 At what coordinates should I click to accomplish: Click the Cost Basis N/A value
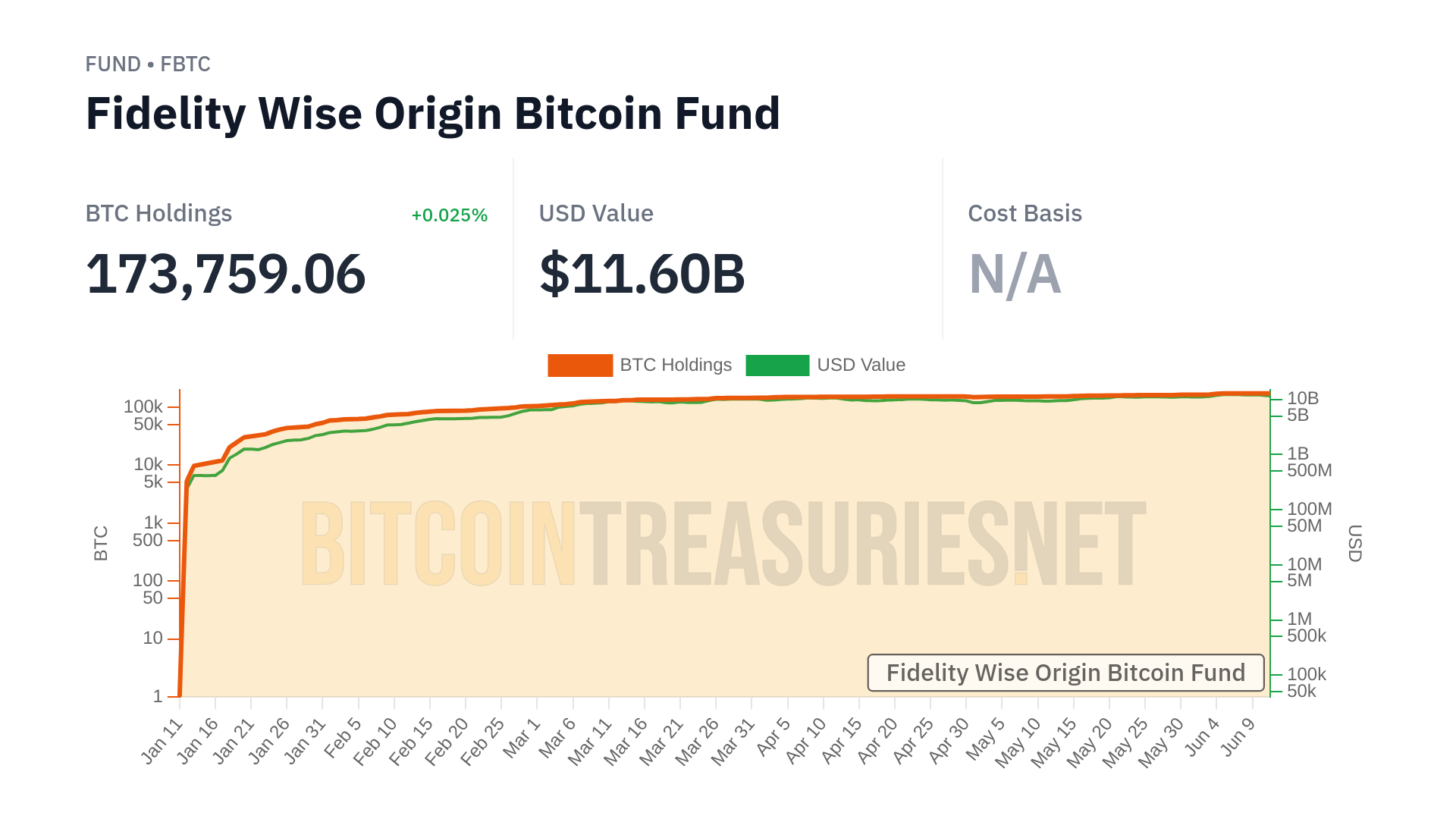click(1015, 274)
